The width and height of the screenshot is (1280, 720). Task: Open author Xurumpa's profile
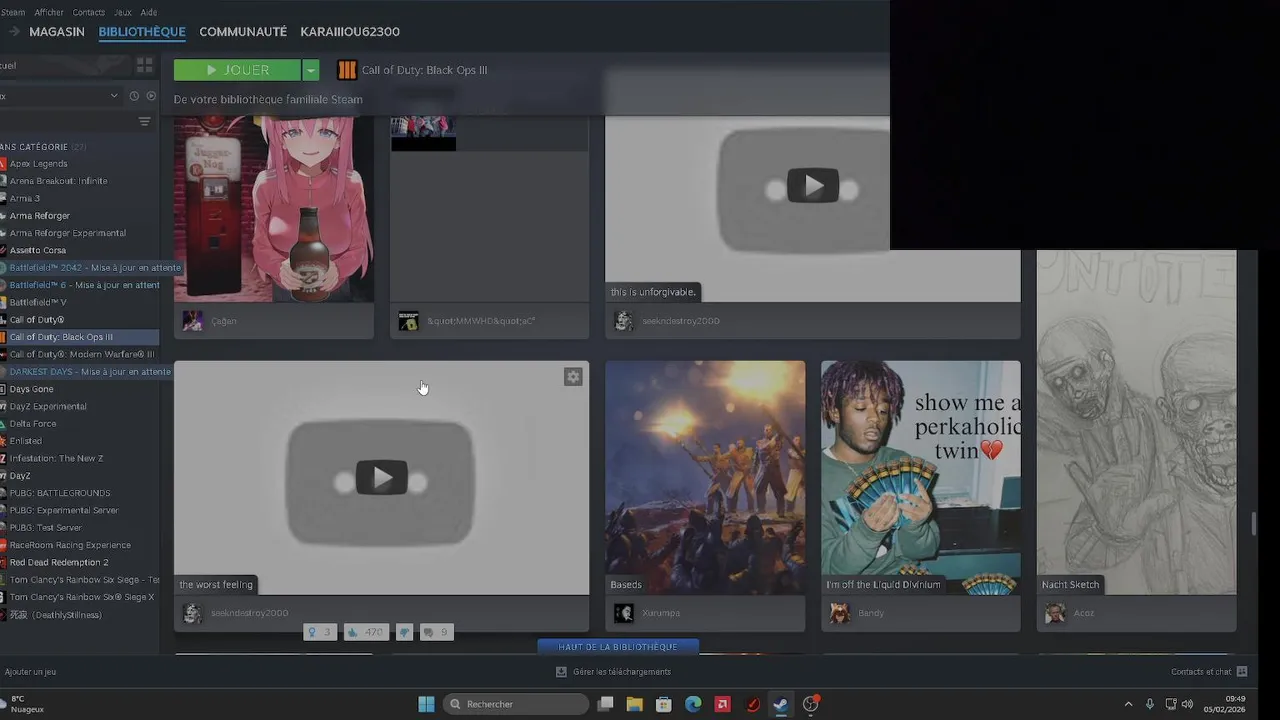pyautogui.click(x=661, y=613)
